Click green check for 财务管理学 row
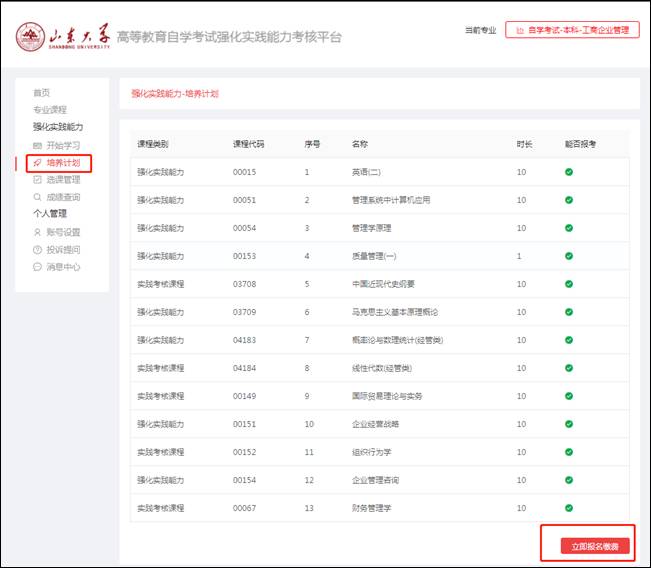Image resolution: width=651 pixels, height=568 pixels. pyautogui.click(x=569, y=508)
